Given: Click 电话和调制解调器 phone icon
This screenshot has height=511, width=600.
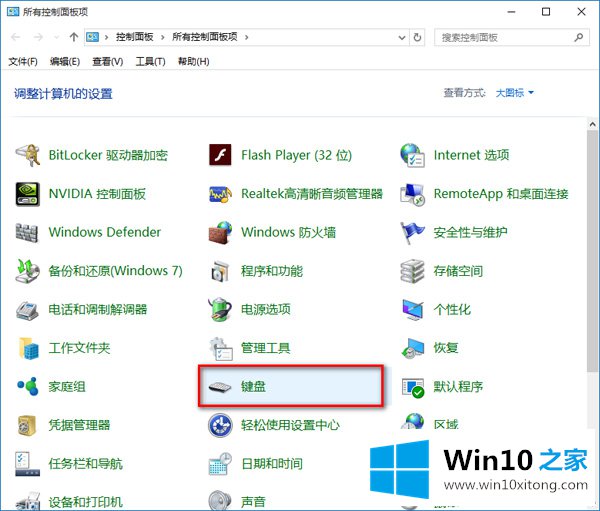Looking at the screenshot, I should click(27, 310).
